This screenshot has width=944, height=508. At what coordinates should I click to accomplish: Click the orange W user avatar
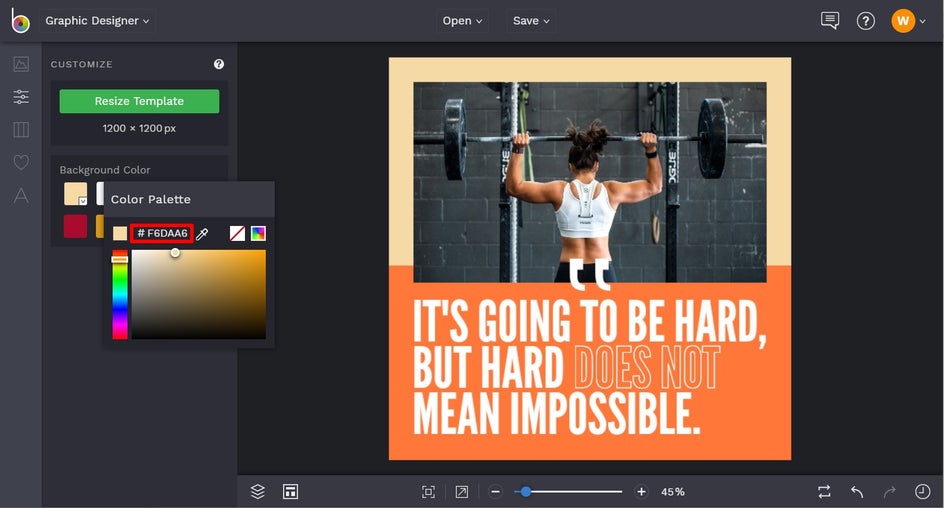tap(902, 21)
